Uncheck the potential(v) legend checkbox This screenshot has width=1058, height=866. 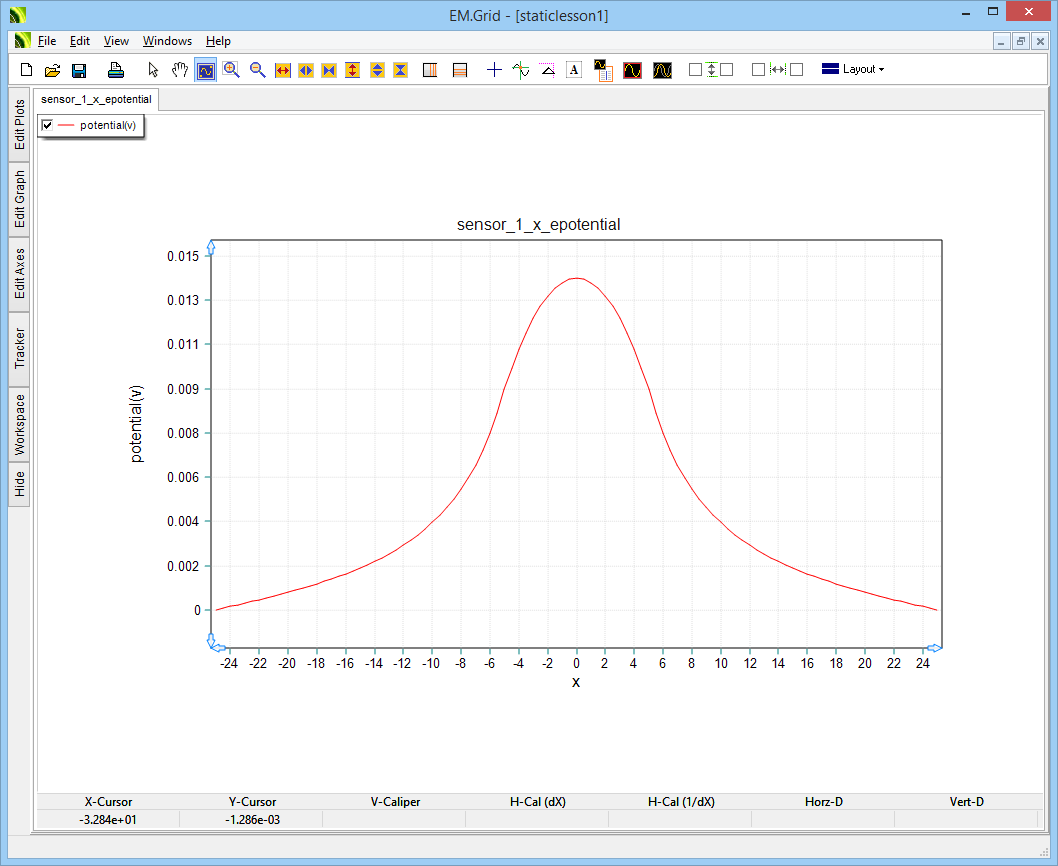[48, 125]
